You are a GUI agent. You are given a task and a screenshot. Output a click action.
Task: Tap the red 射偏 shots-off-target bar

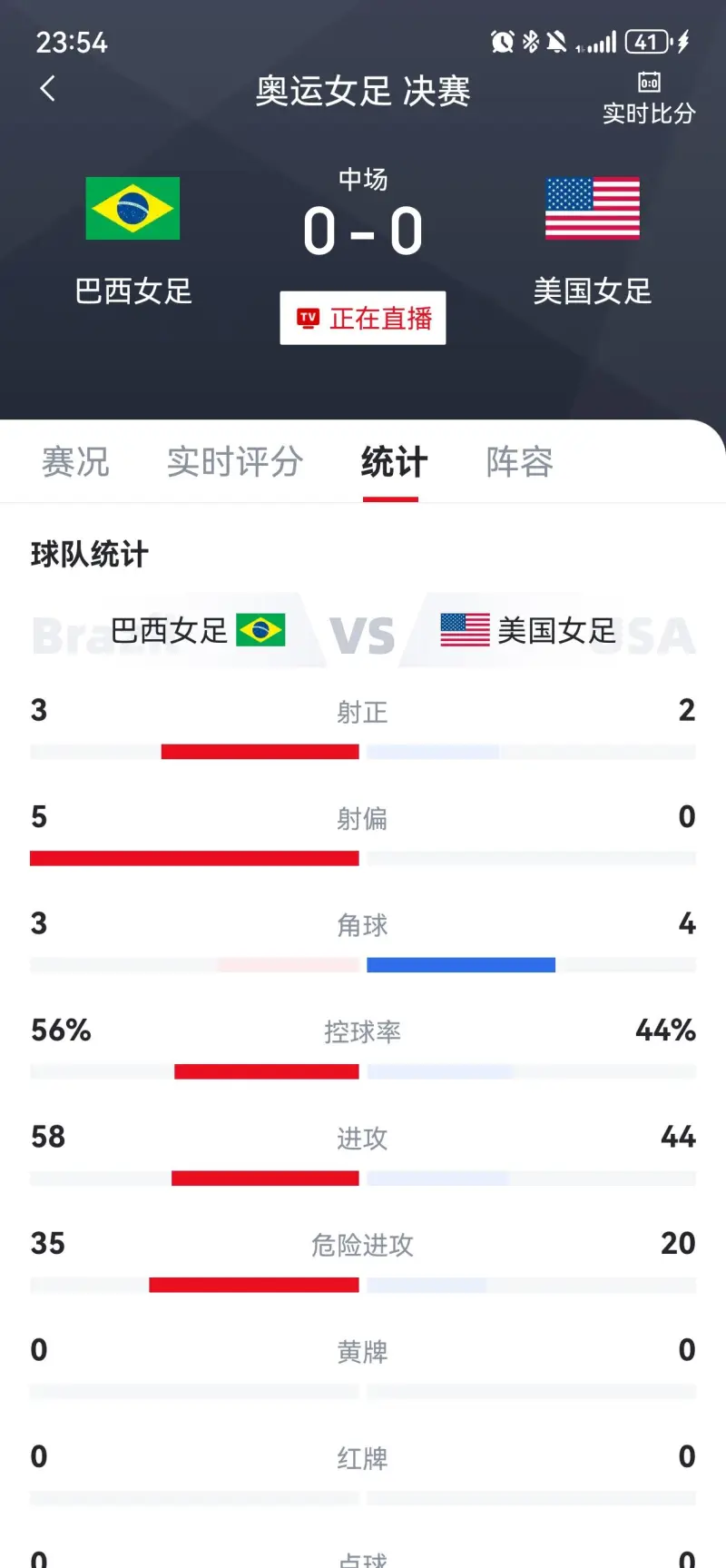194,858
